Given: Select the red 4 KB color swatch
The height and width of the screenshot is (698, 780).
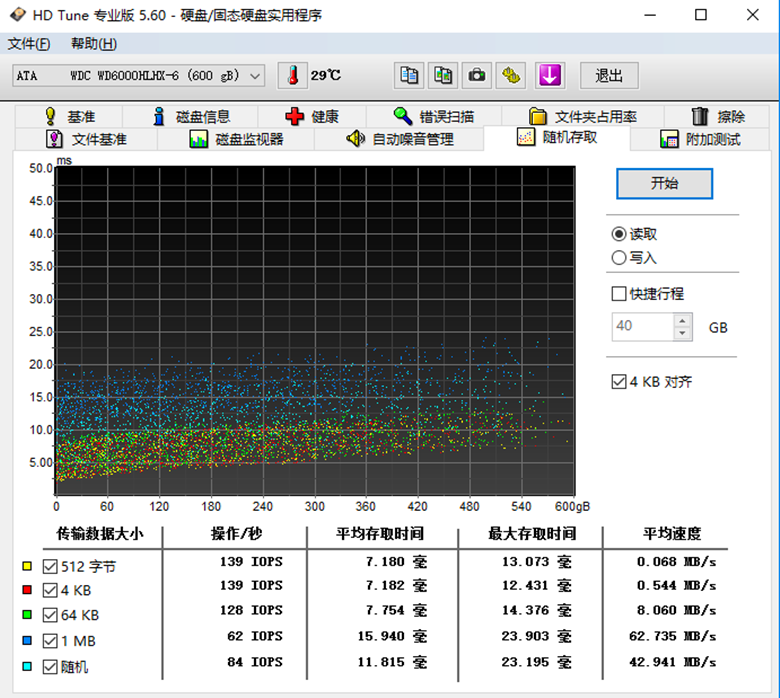Looking at the screenshot, I should click(x=27, y=590).
